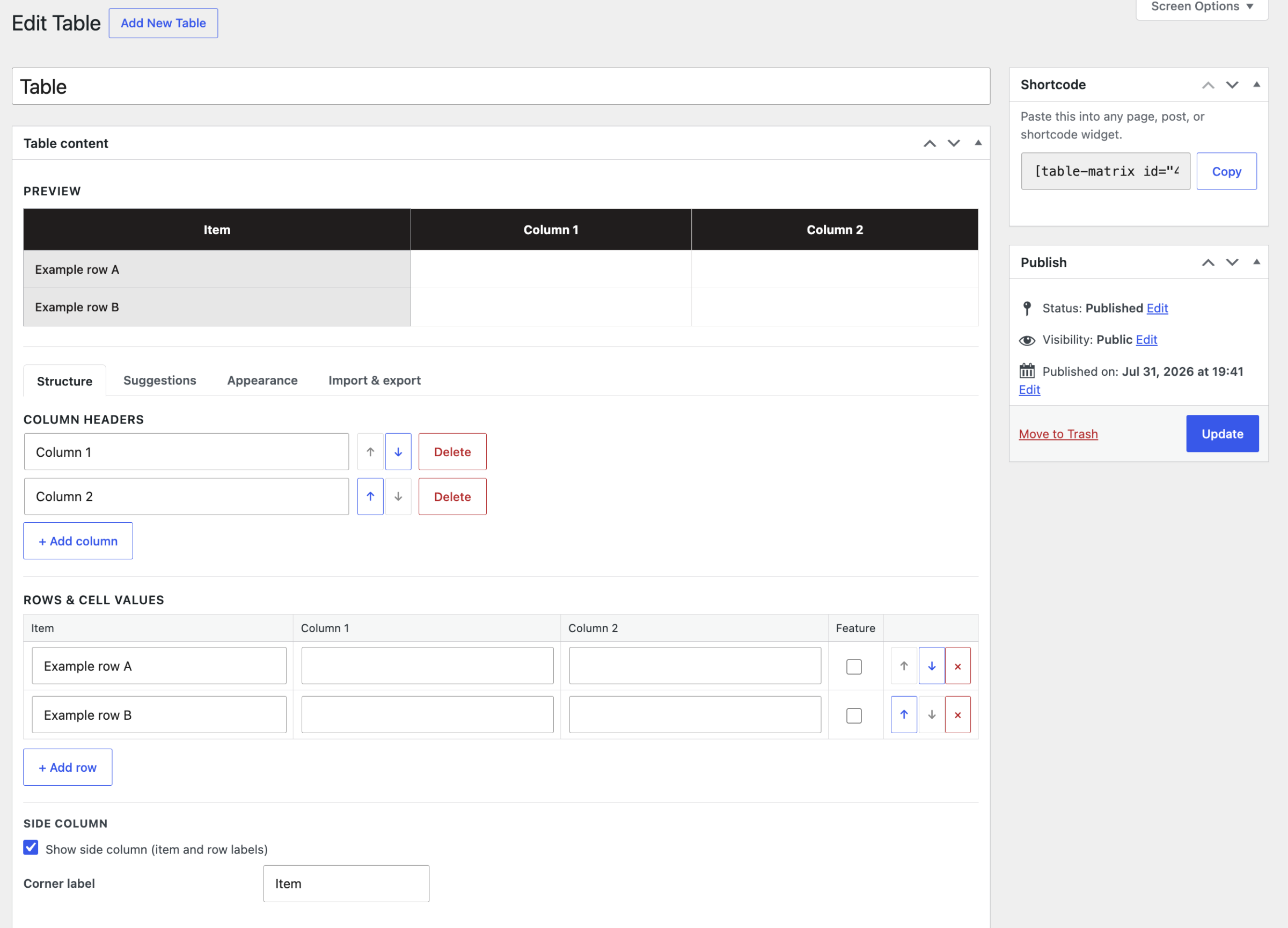Click Example row A Column 2 cell
1288x928 pixels.
tap(694, 666)
